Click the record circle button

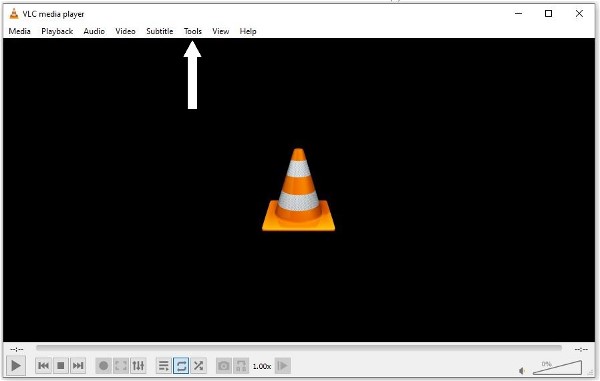tap(103, 366)
